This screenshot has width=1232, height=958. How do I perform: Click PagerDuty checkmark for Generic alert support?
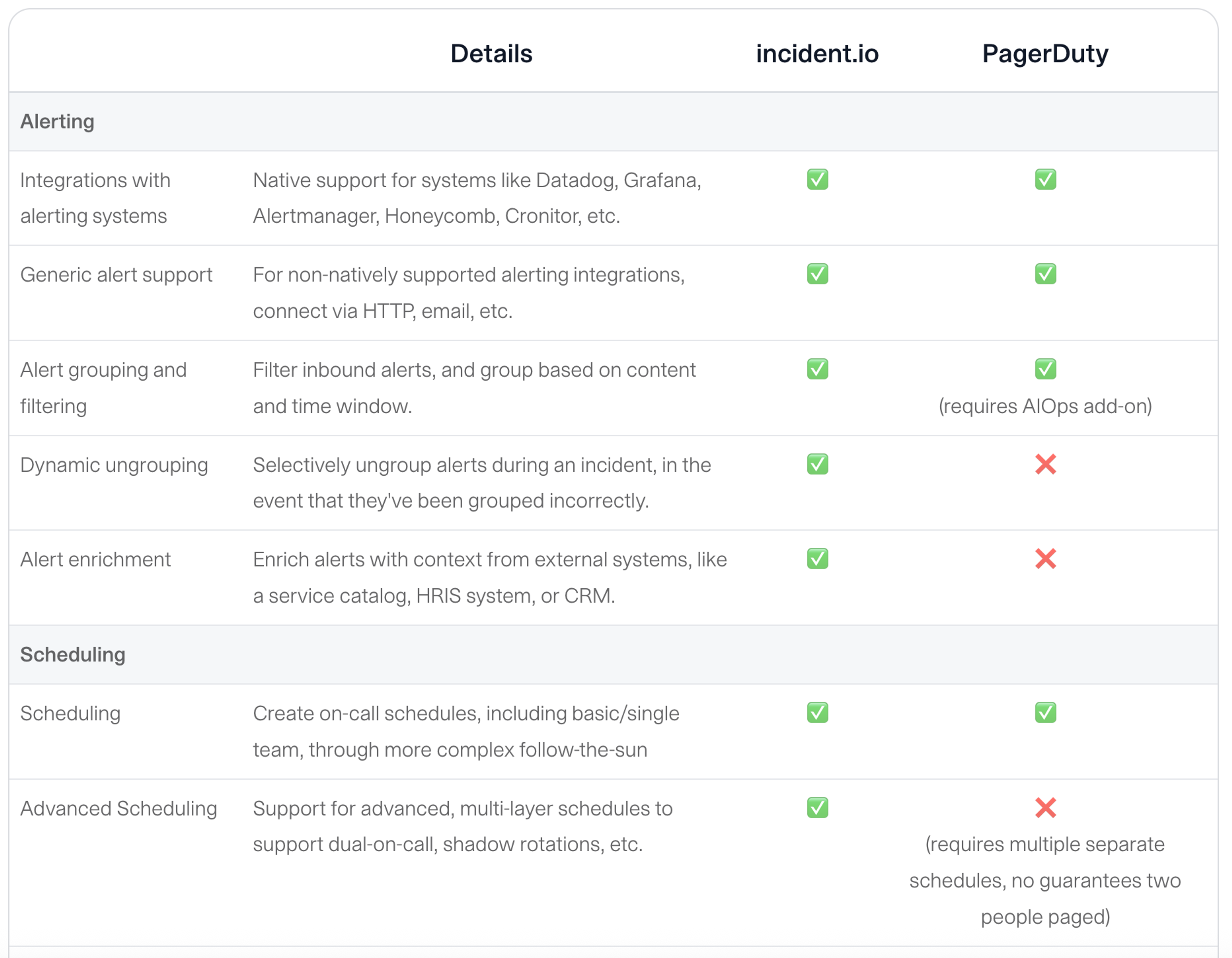click(1045, 274)
